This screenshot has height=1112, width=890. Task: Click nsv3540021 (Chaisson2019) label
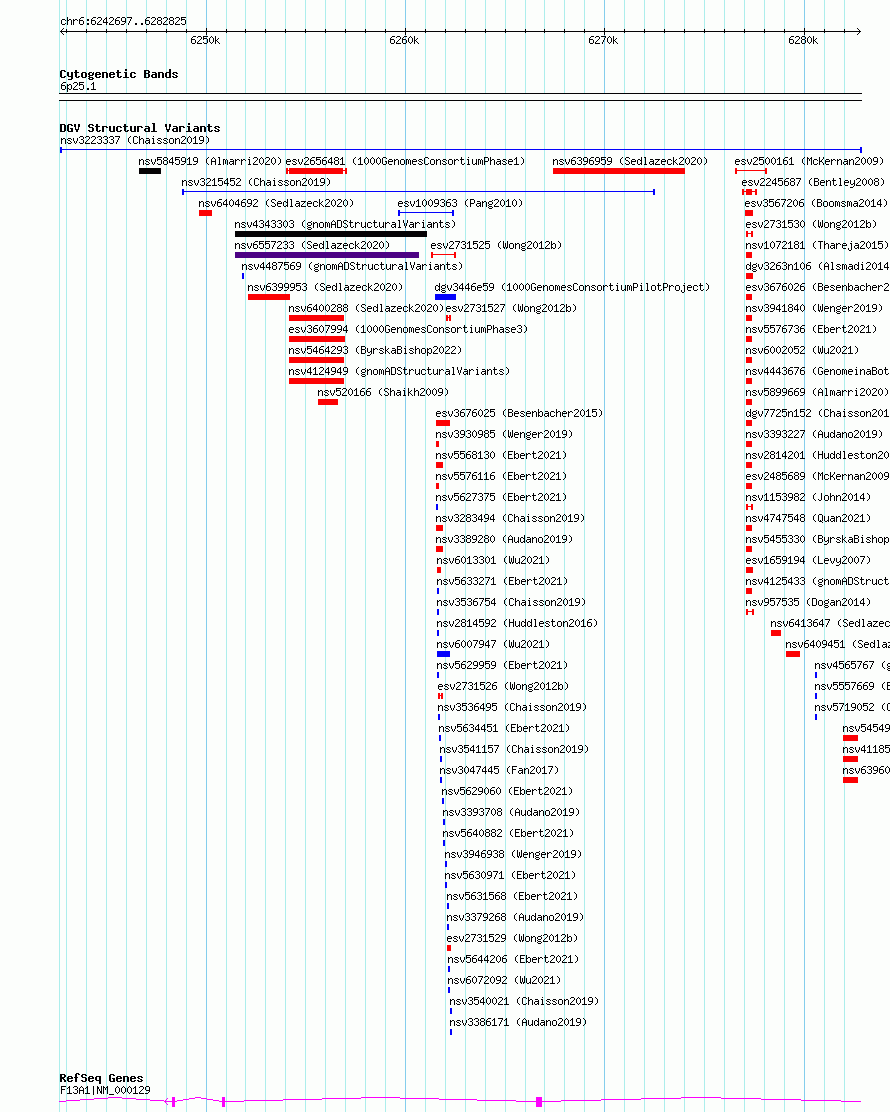point(524,1001)
